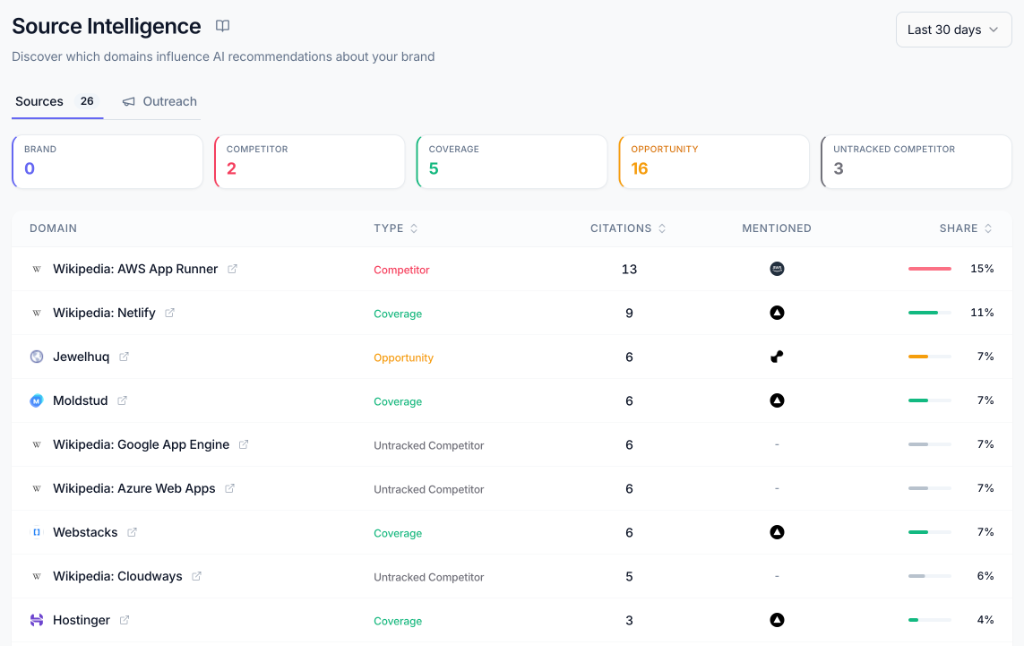Open the Last 30 days dropdown
This screenshot has height=646, width=1024.
tap(952, 29)
